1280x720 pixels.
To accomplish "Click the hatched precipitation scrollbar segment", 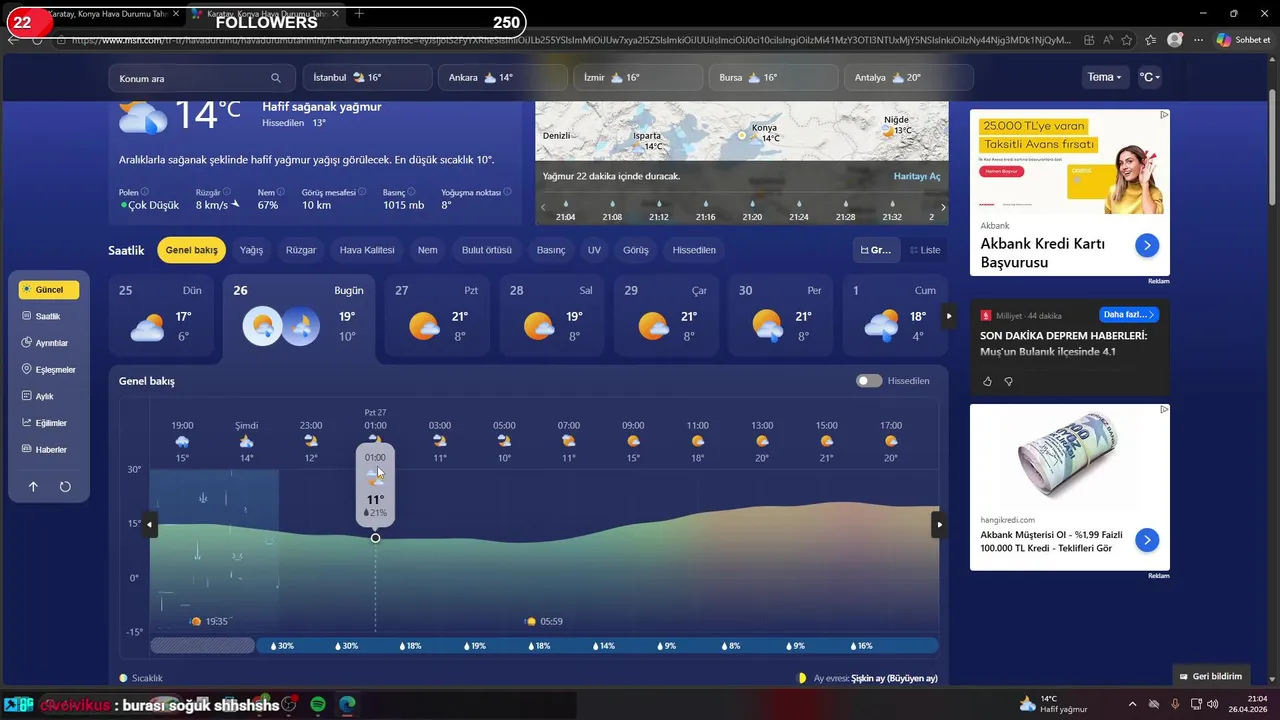I will [x=203, y=646].
